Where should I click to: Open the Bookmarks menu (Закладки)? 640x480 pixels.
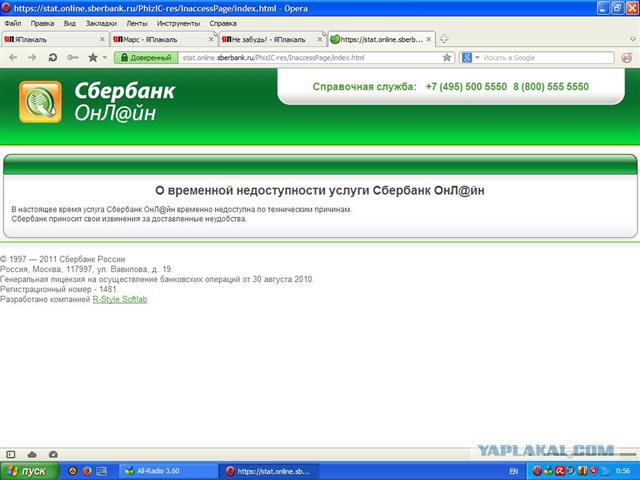point(101,23)
